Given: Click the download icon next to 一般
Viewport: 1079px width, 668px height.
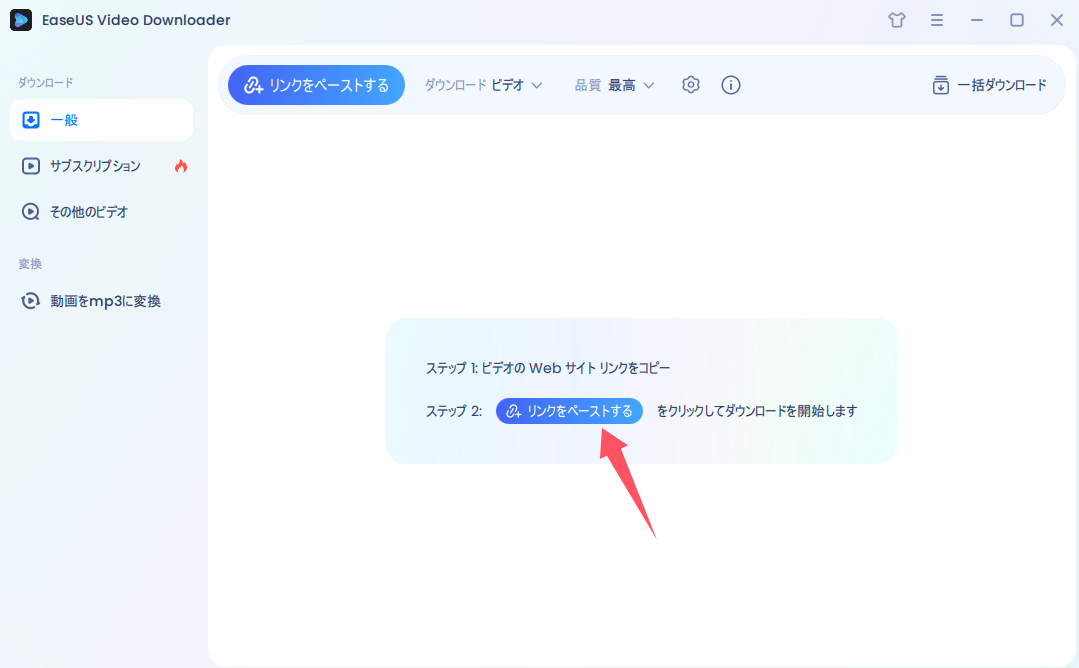Looking at the screenshot, I should point(31,120).
